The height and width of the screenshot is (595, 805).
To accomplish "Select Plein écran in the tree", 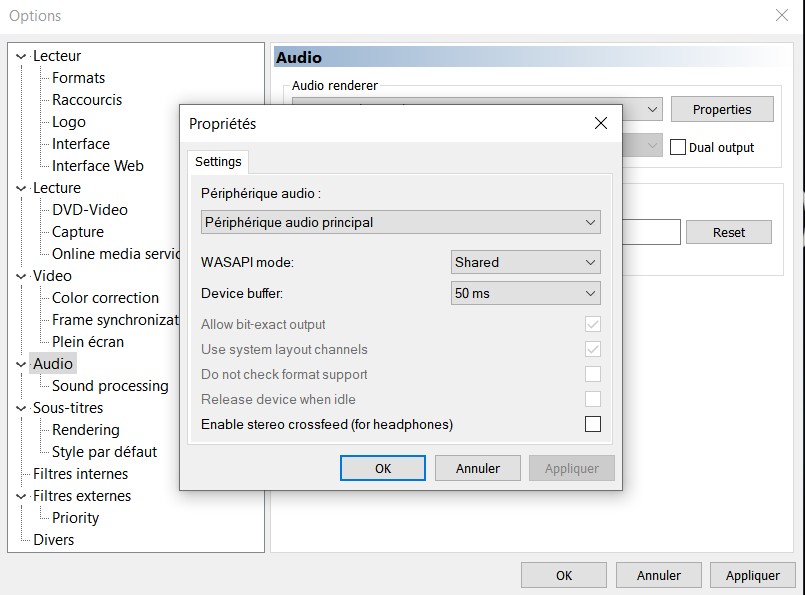I will pos(88,342).
